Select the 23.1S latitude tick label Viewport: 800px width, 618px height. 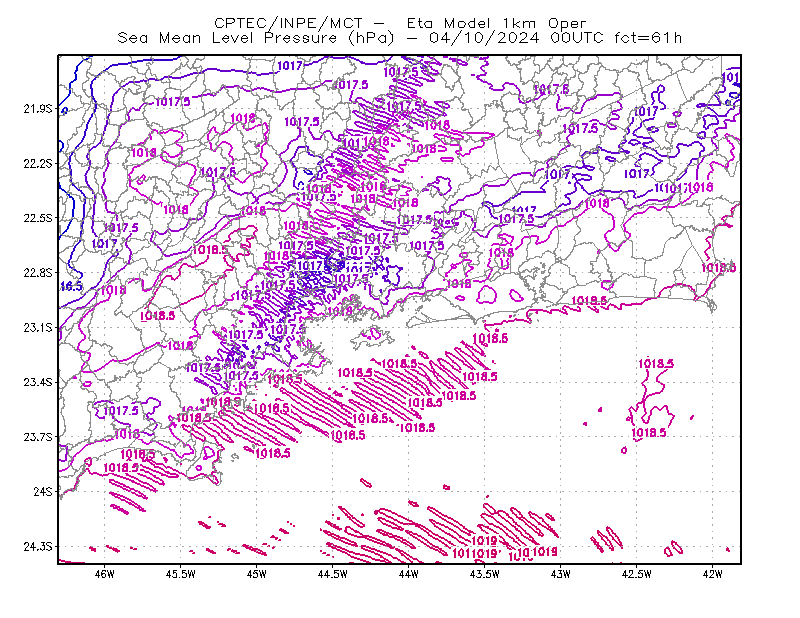37,327
